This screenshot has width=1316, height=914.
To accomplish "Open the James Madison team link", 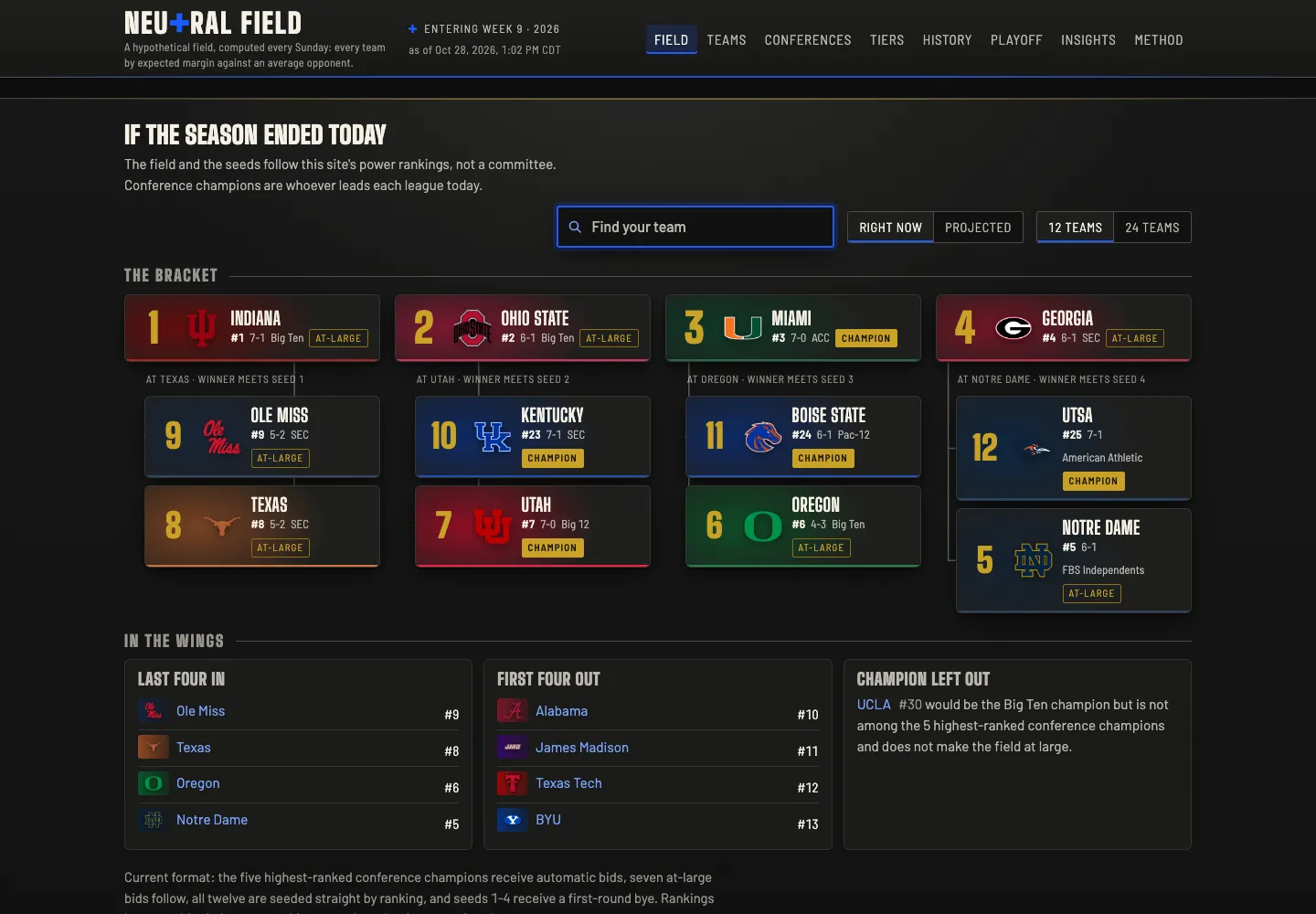I will tap(582, 748).
